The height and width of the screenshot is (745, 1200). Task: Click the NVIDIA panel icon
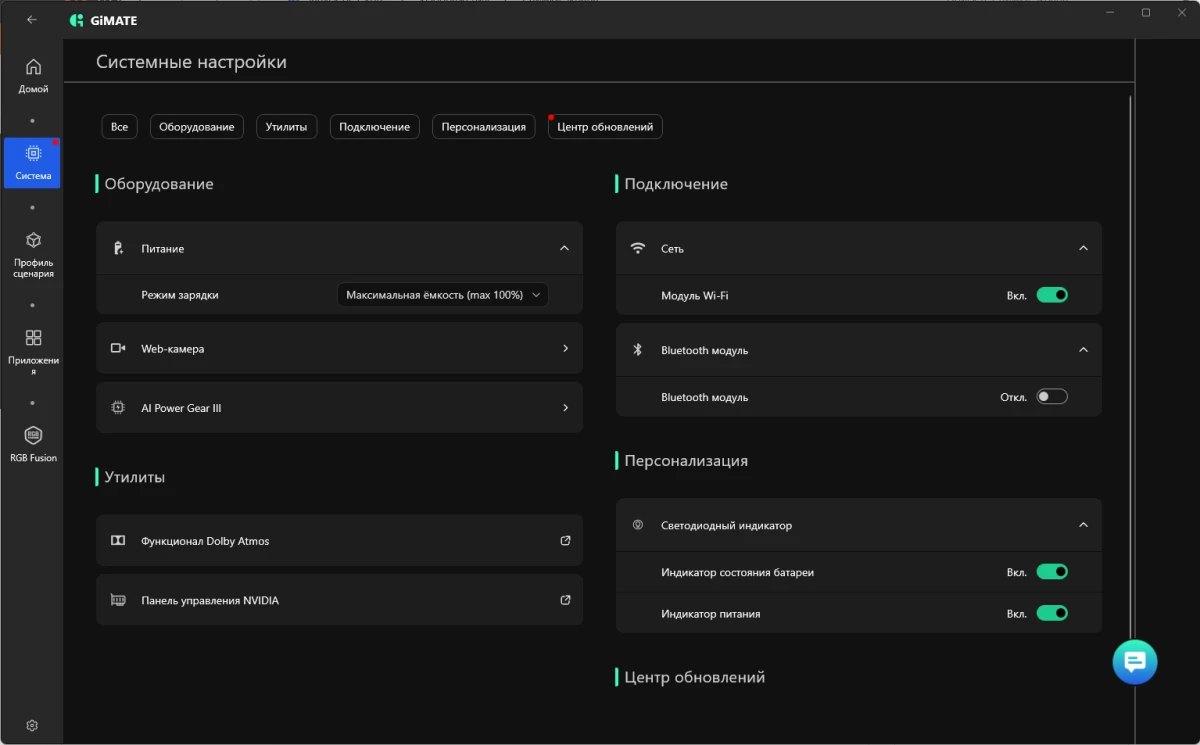point(118,600)
